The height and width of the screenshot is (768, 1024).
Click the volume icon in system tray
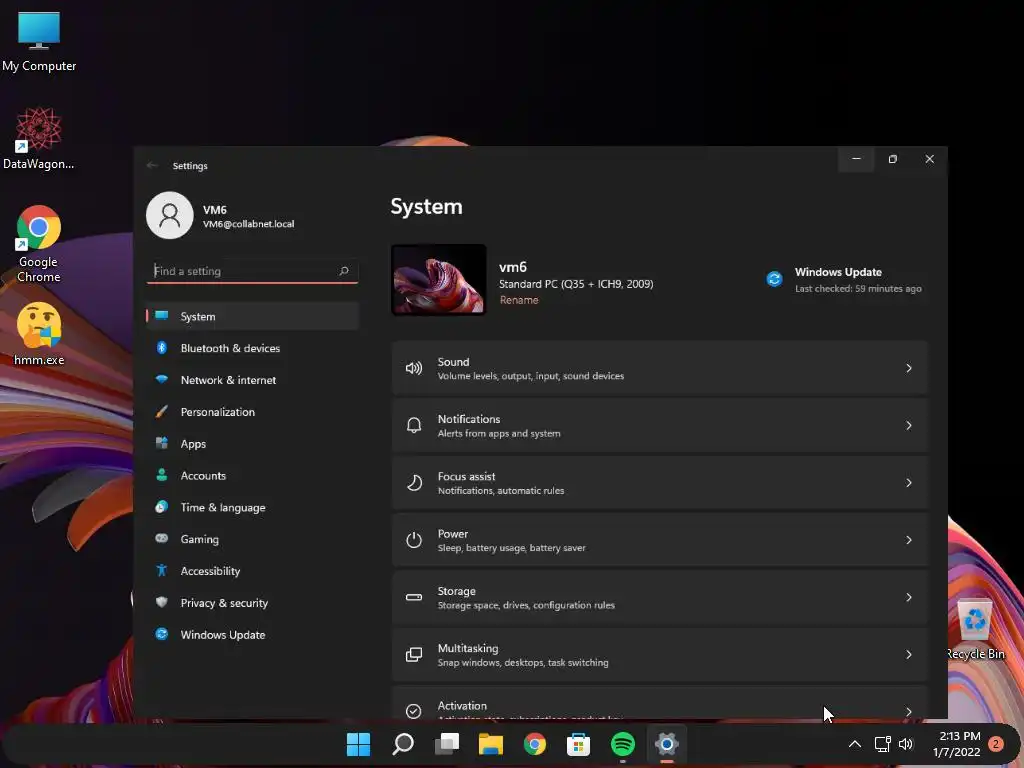pos(906,744)
